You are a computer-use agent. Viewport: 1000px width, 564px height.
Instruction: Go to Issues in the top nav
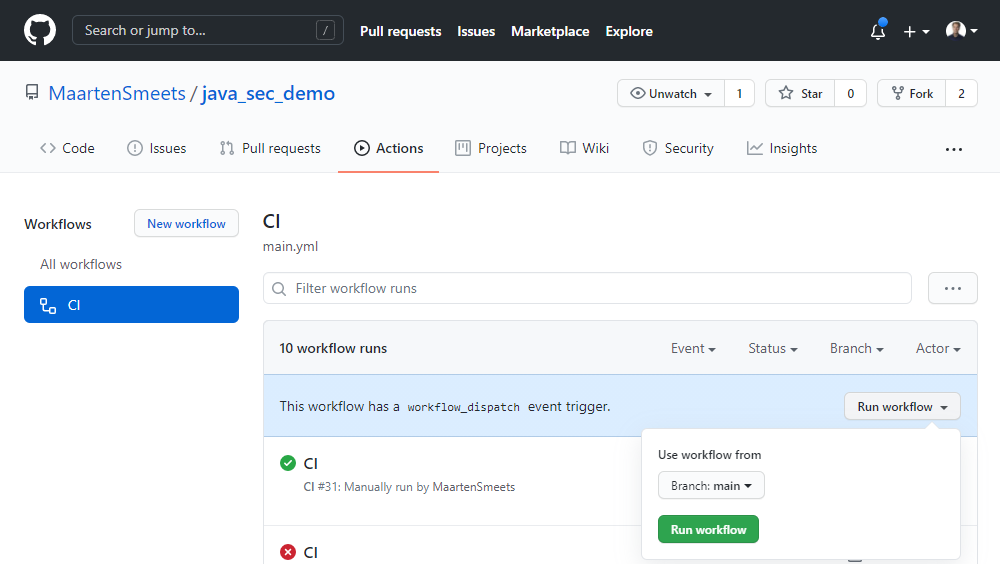[476, 31]
